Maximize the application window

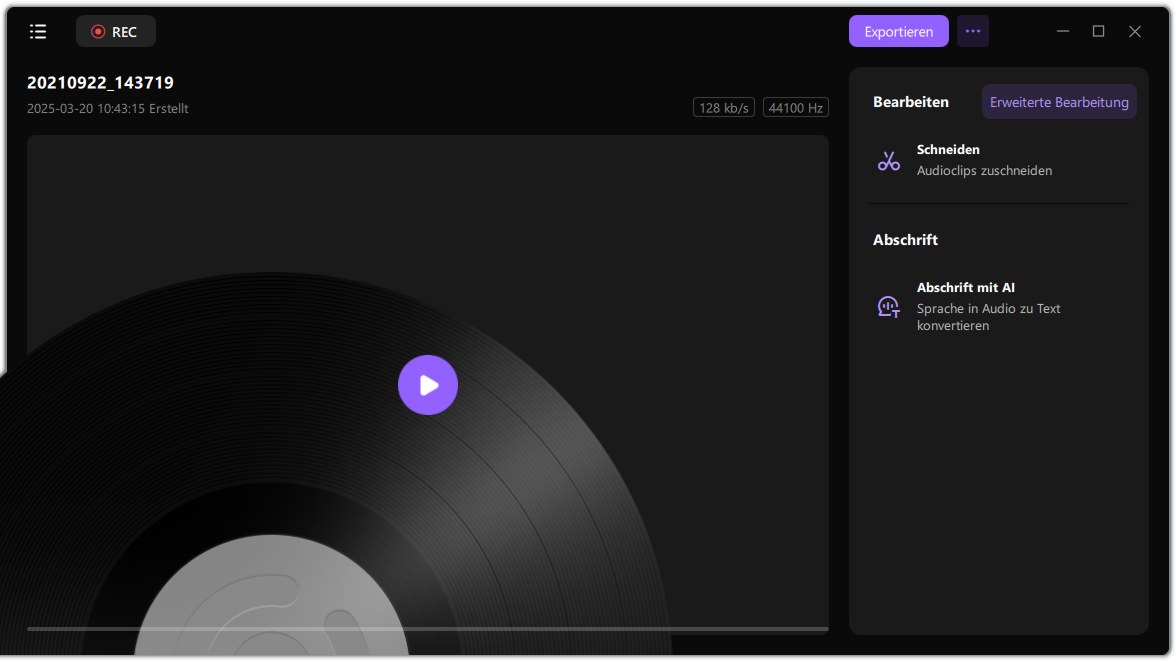[x=1098, y=32]
